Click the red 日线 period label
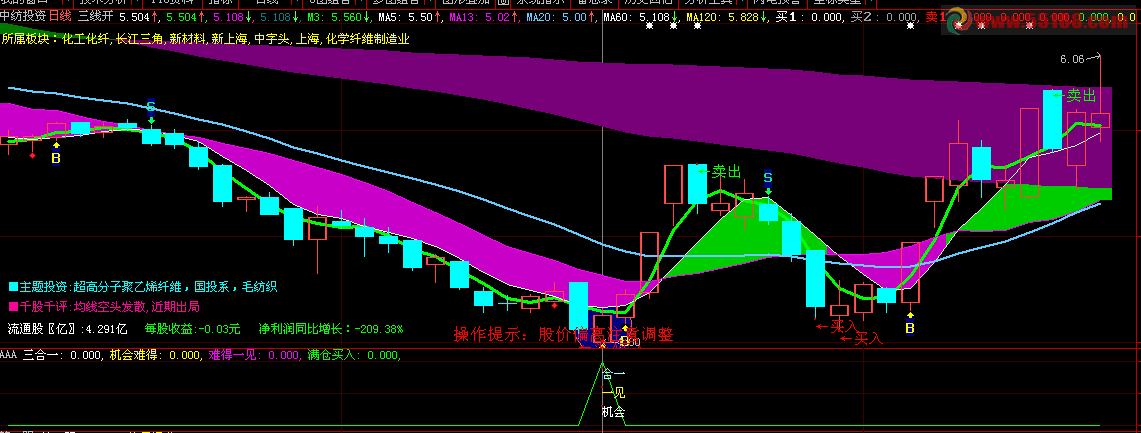The image size is (1141, 433). (x=60, y=16)
